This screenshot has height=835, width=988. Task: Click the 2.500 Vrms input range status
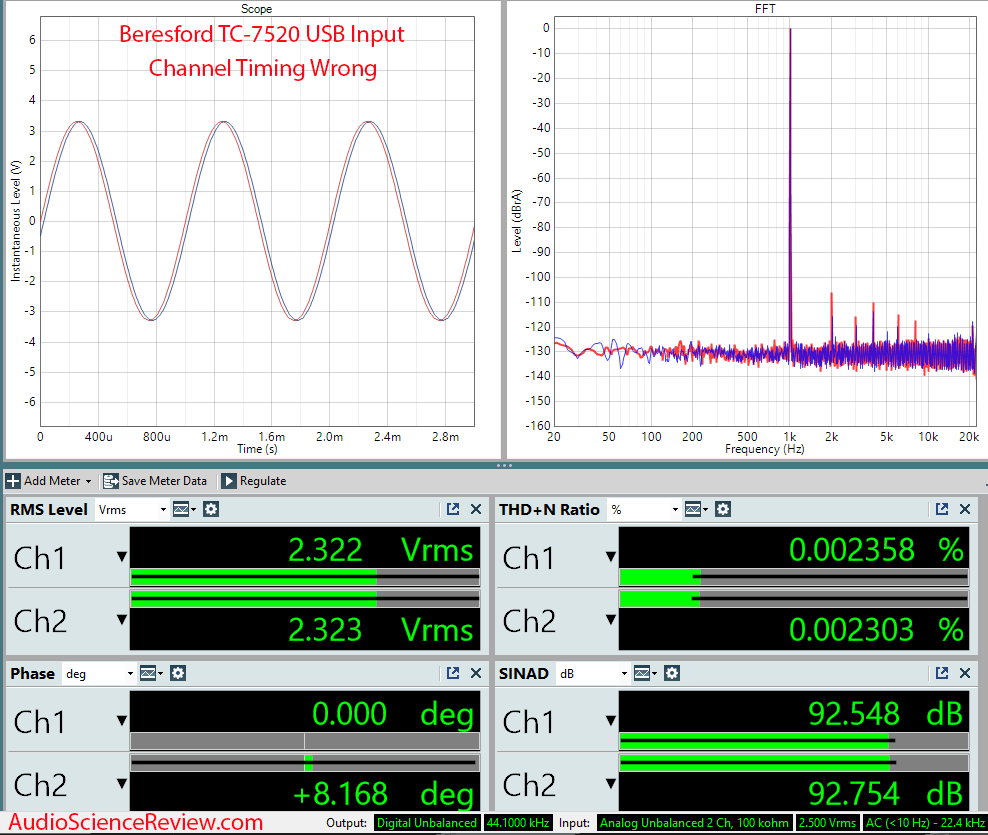(x=827, y=823)
